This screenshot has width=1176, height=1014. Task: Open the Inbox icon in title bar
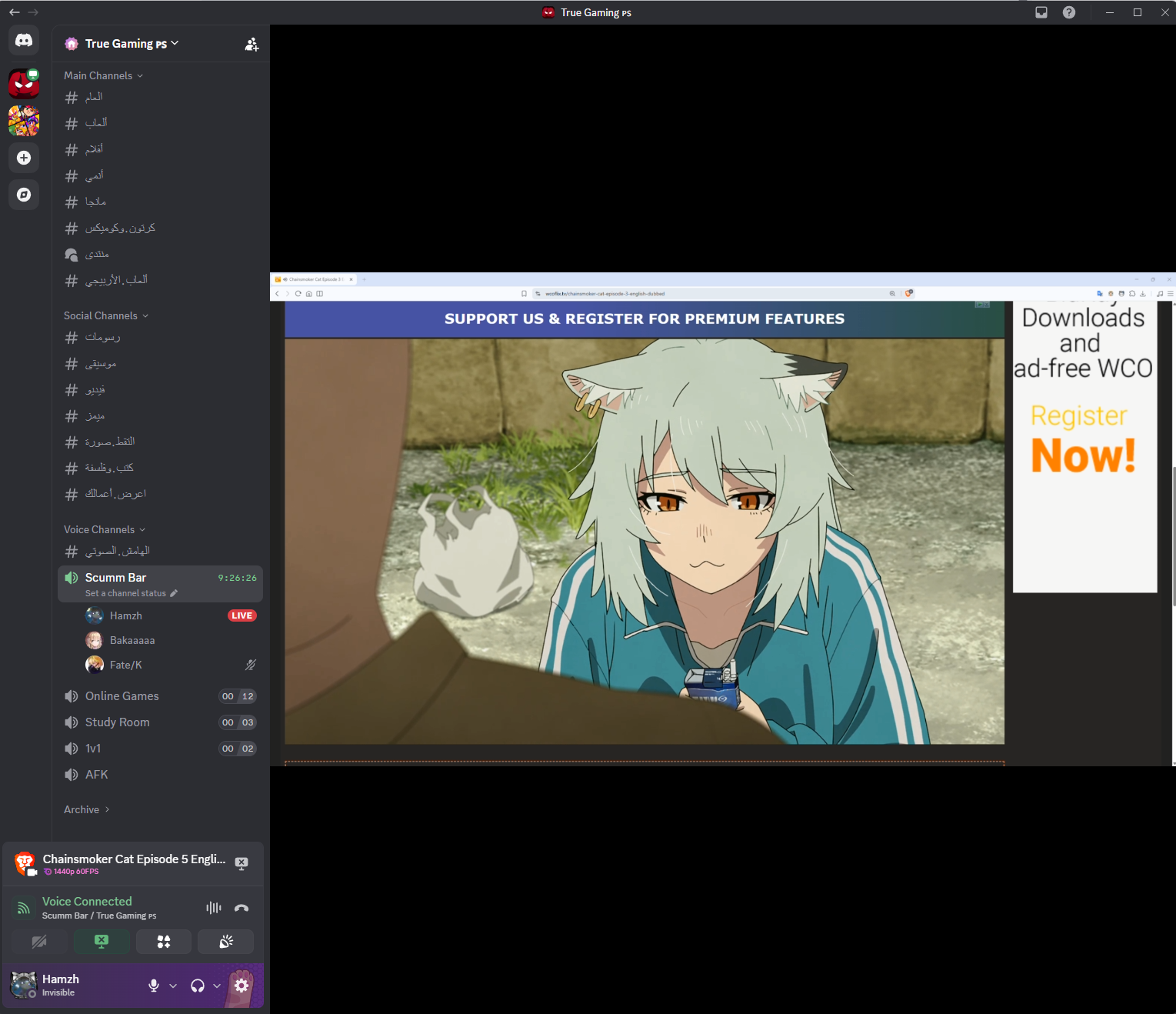coord(1041,12)
